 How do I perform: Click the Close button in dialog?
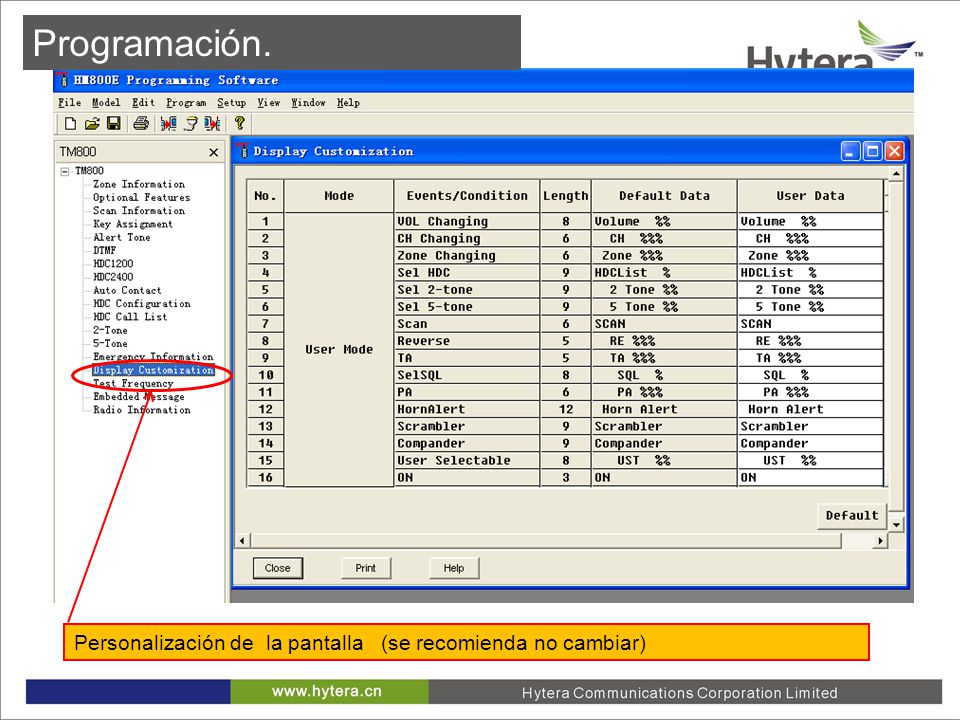pos(277,568)
